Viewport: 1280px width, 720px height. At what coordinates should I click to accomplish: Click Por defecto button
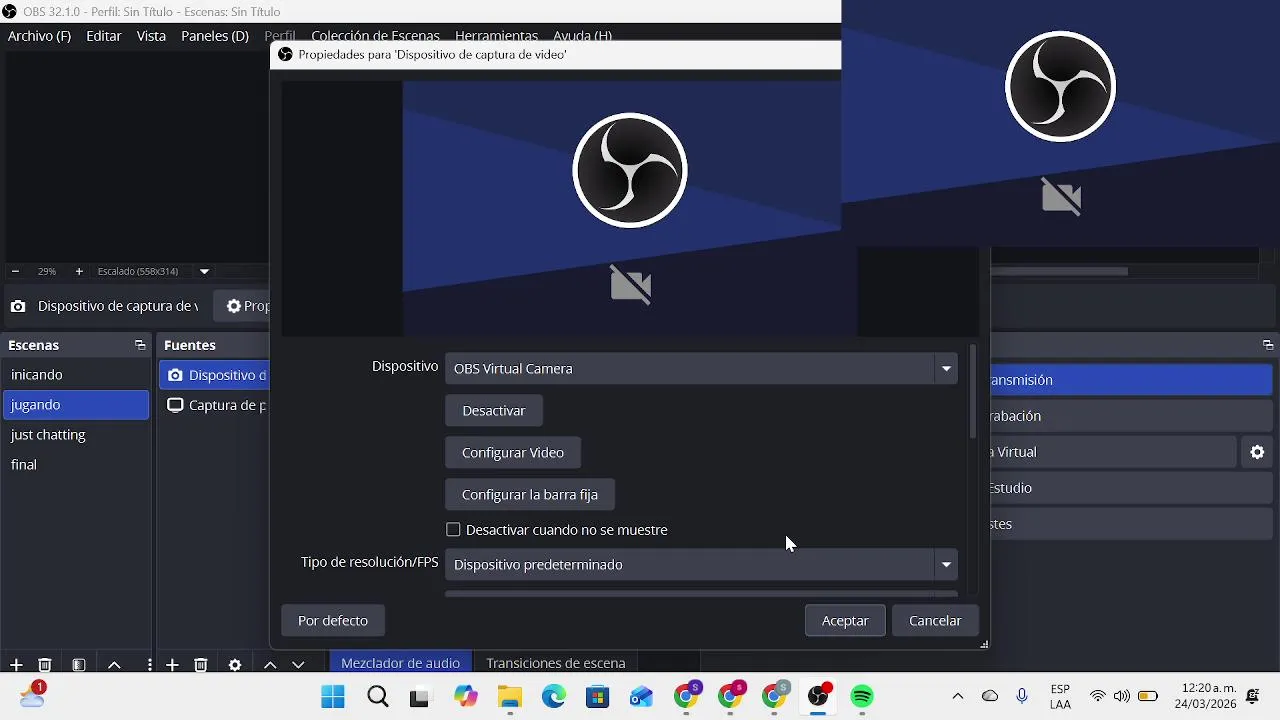pyautogui.click(x=333, y=621)
